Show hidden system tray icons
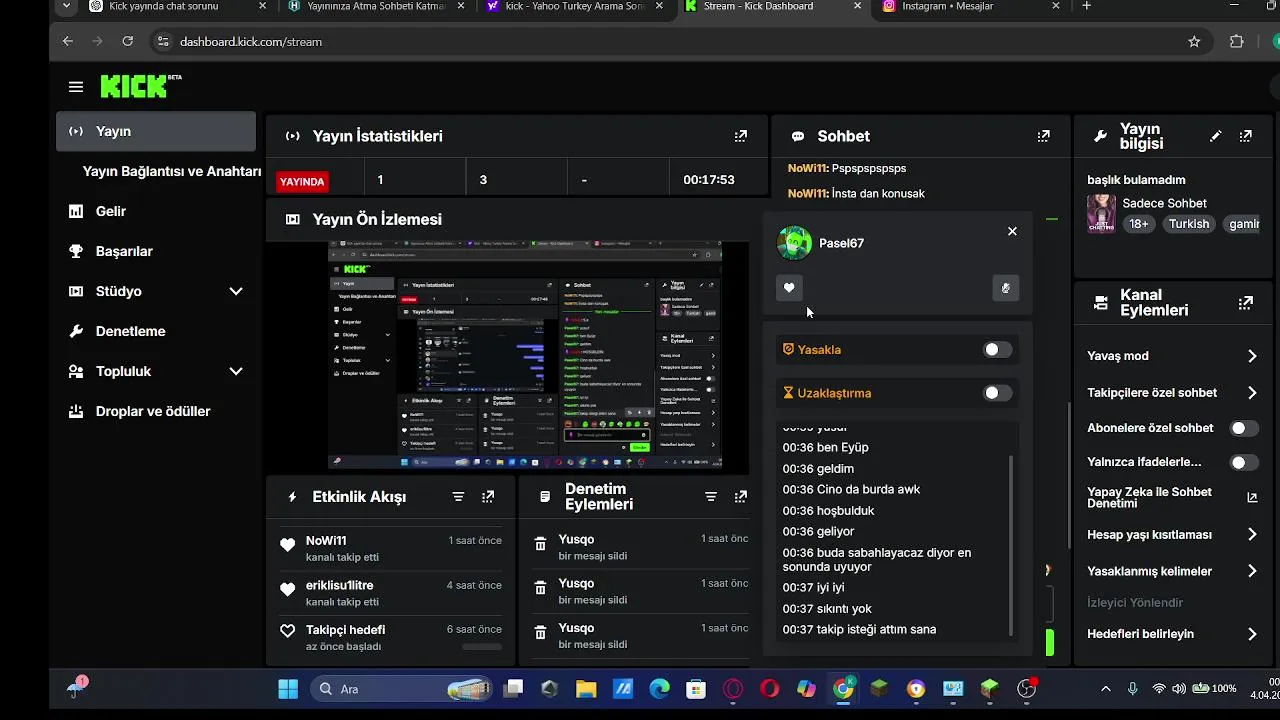 point(1106,689)
